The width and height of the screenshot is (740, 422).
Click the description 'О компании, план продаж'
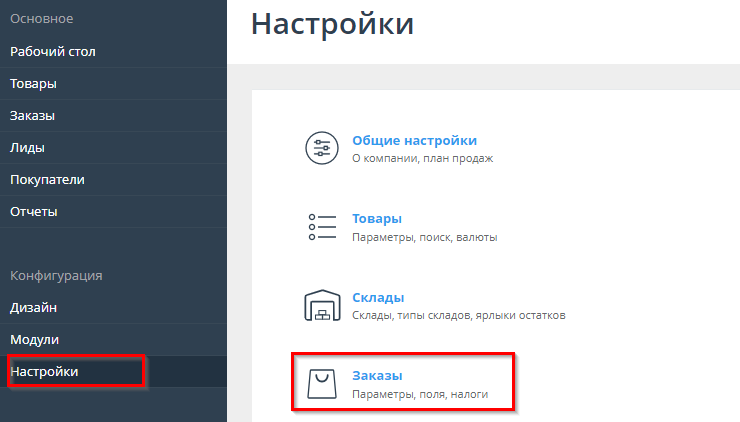point(422,158)
